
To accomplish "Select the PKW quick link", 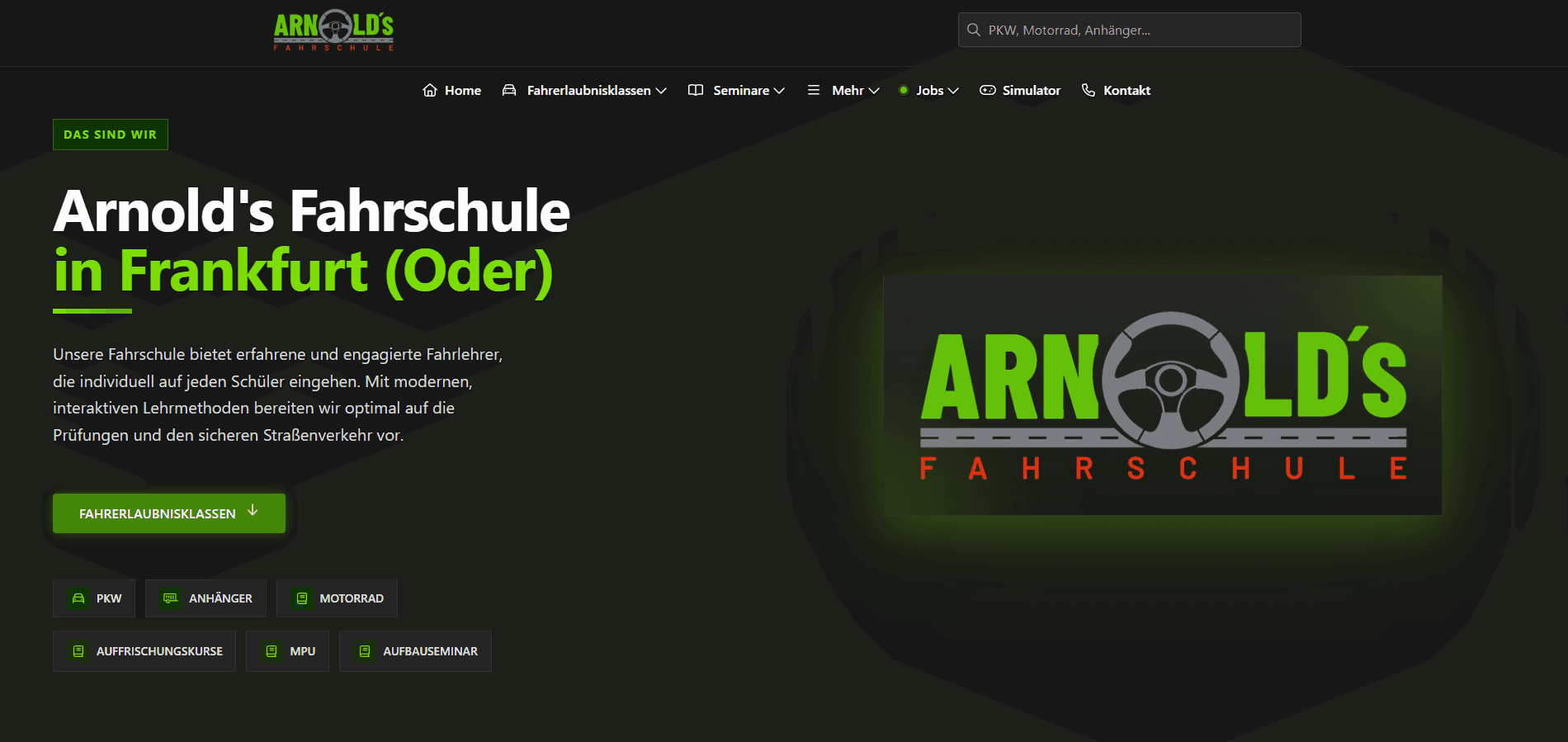I will pyautogui.click(x=94, y=598).
